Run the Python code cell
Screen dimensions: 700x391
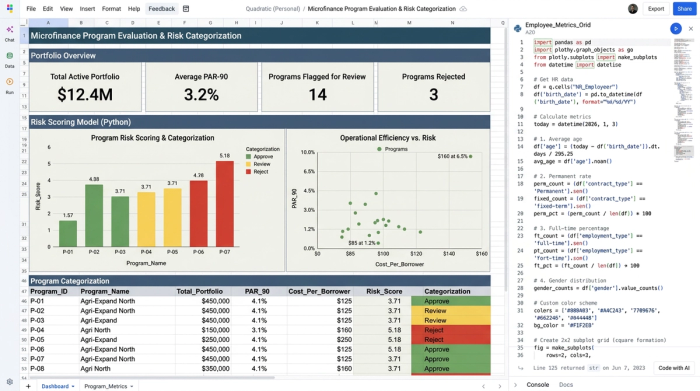click(675, 29)
